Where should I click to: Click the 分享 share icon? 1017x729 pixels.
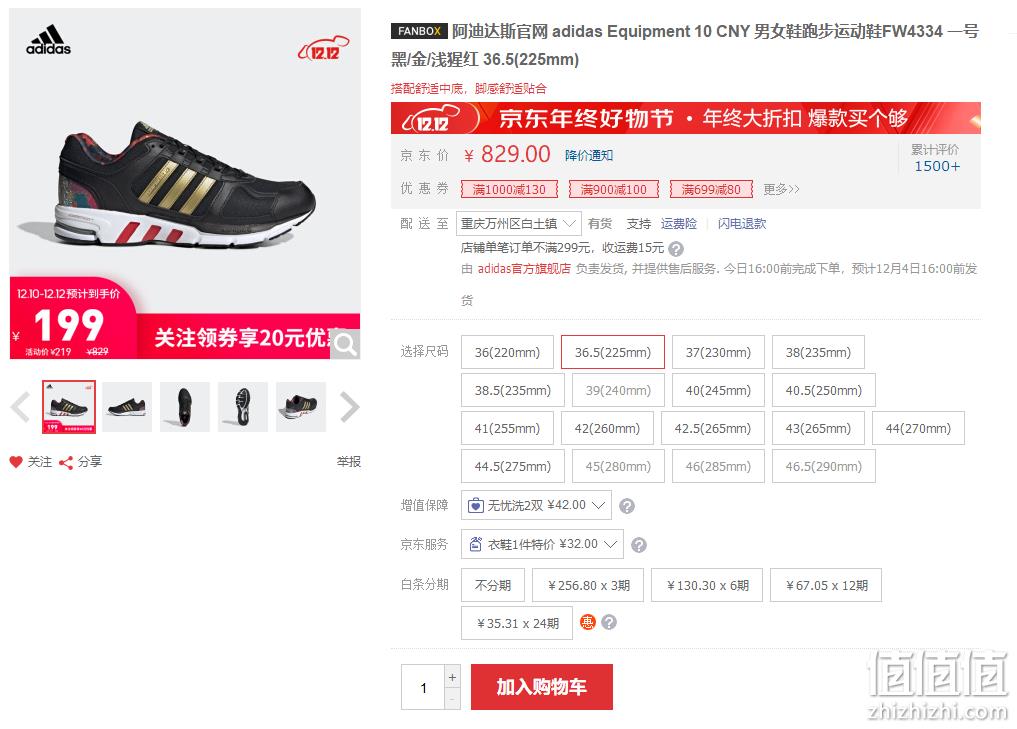(x=66, y=462)
